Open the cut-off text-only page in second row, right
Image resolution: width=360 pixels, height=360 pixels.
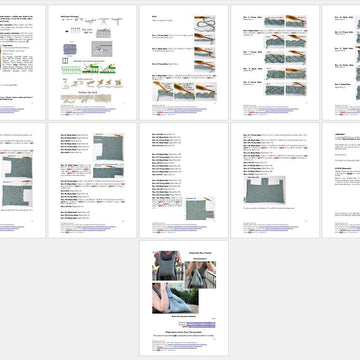[x=341, y=180]
